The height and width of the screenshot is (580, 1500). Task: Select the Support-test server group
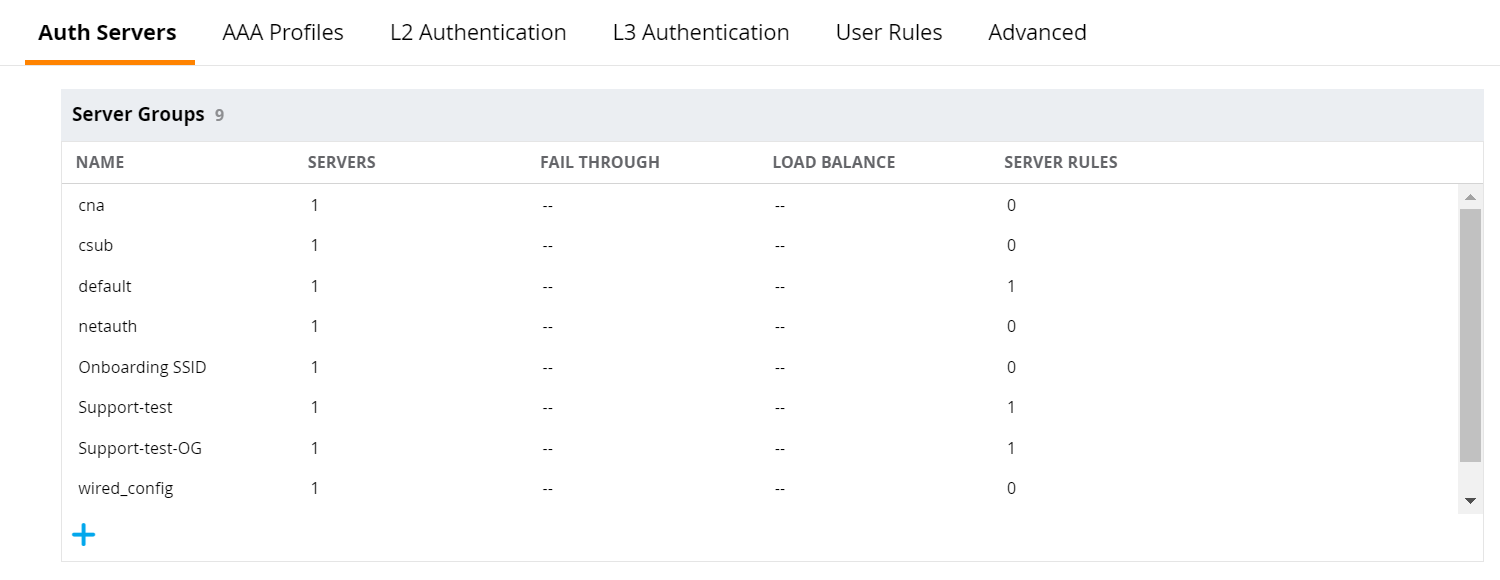pos(760,407)
